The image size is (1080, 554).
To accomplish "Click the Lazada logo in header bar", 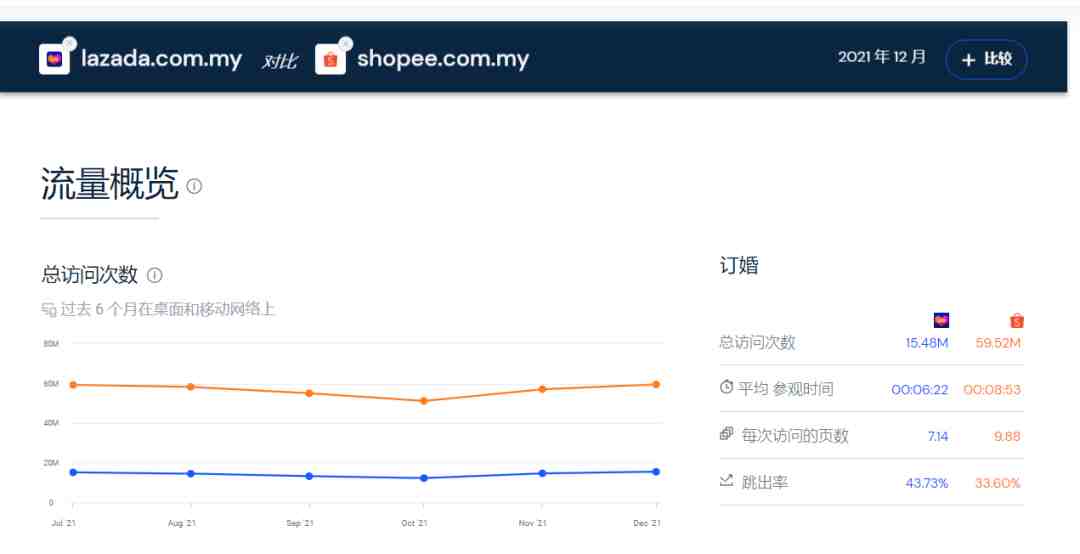I will 52,59.
